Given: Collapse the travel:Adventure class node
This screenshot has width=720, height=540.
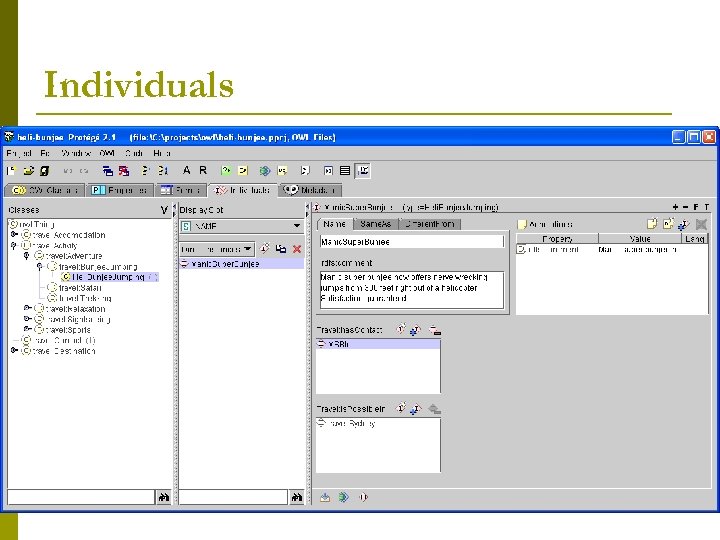Looking at the screenshot, I should pyautogui.click(x=26, y=256).
